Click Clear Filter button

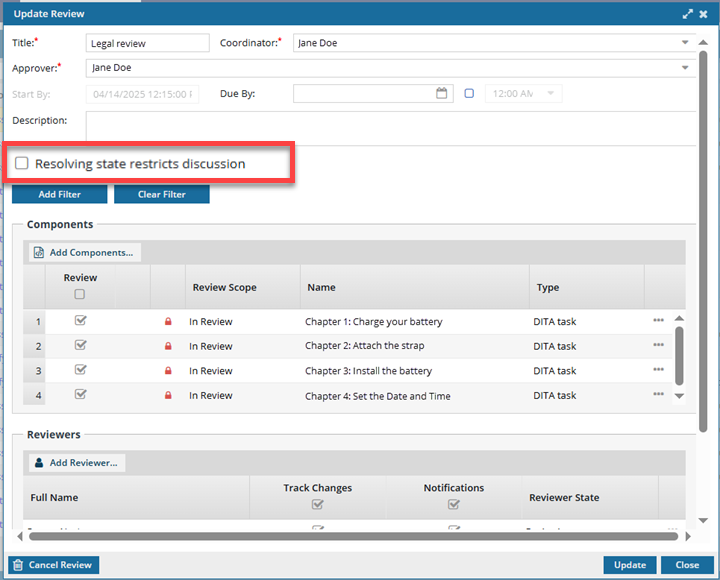[162, 194]
